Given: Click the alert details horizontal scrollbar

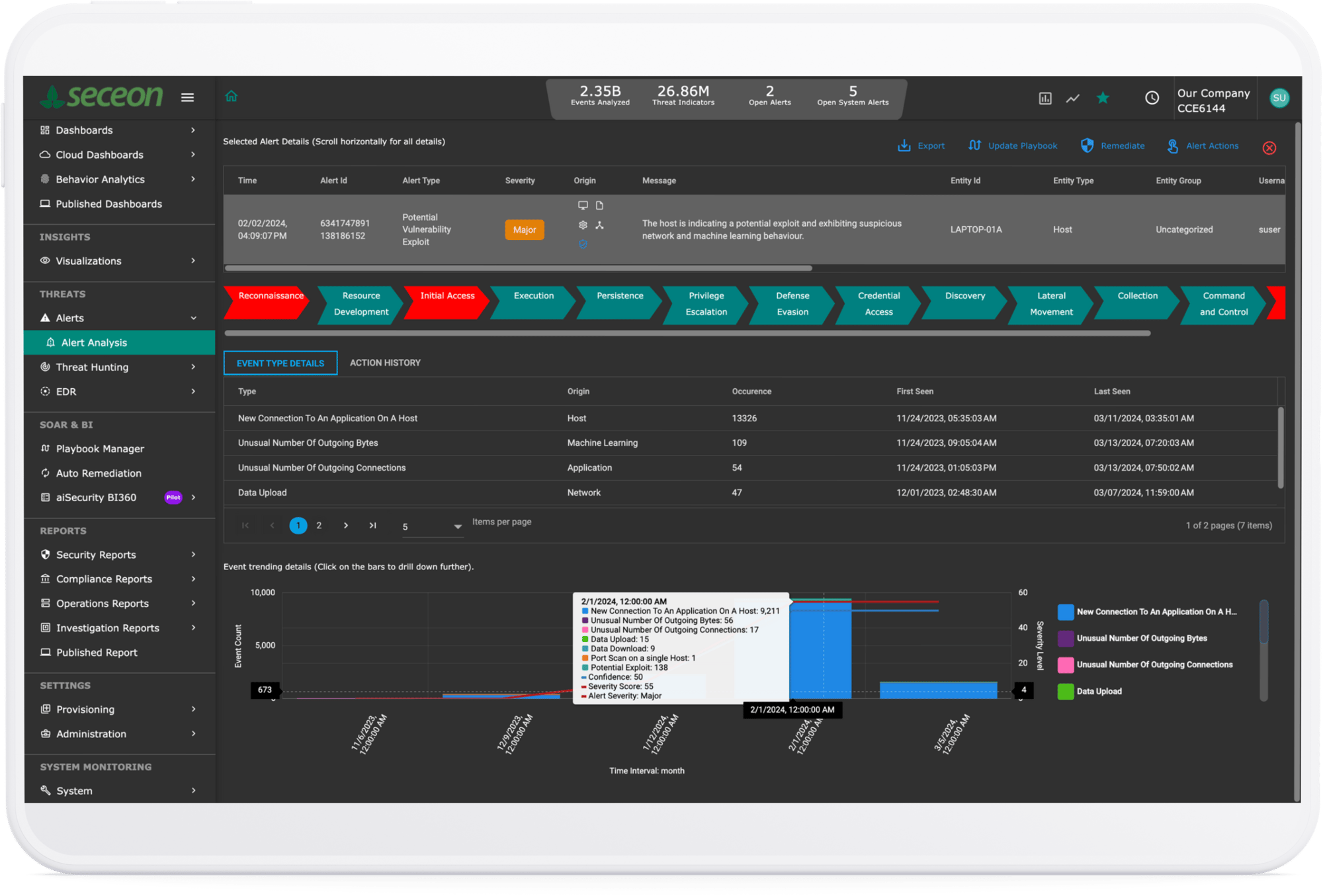Looking at the screenshot, I should coord(518,268).
